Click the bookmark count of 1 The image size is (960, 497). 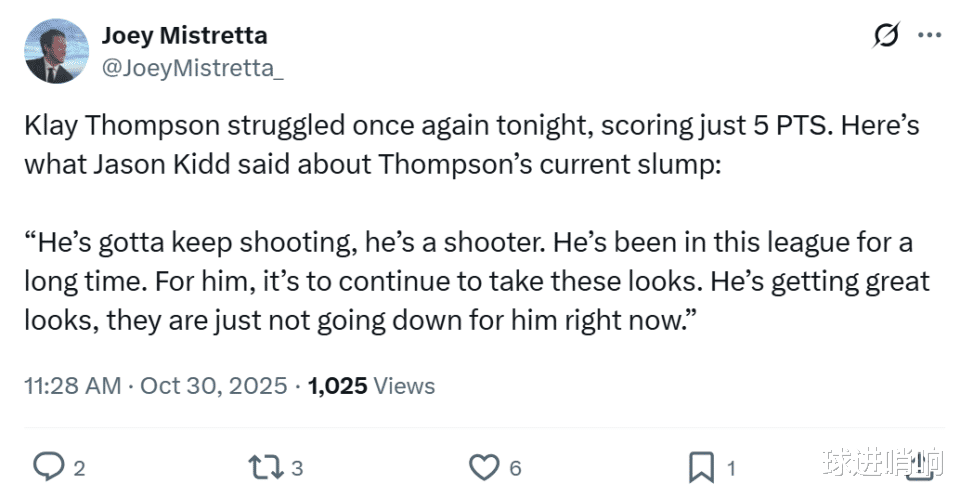tap(731, 467)
